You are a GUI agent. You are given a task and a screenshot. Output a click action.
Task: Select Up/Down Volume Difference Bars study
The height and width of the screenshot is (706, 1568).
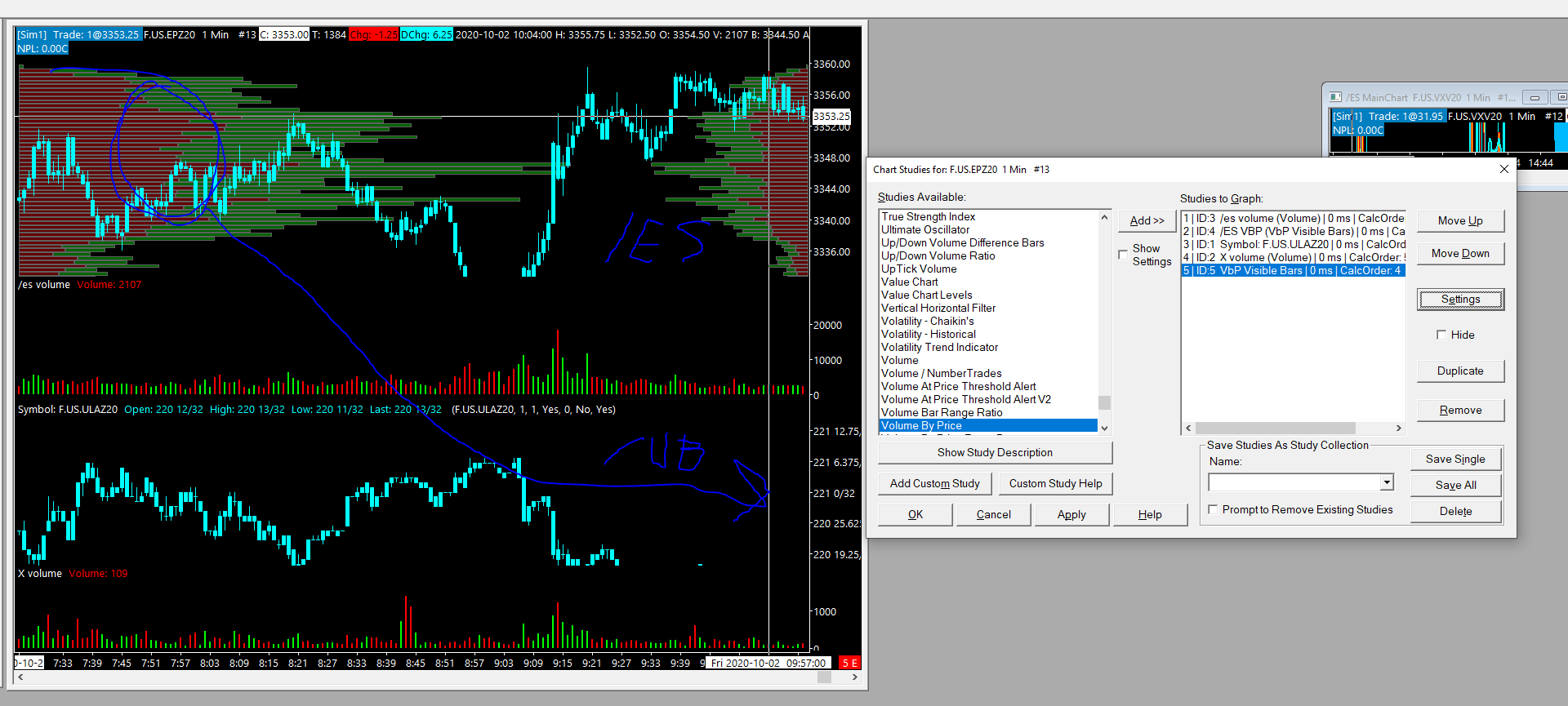pyautogui.click(x=988, y=242)
